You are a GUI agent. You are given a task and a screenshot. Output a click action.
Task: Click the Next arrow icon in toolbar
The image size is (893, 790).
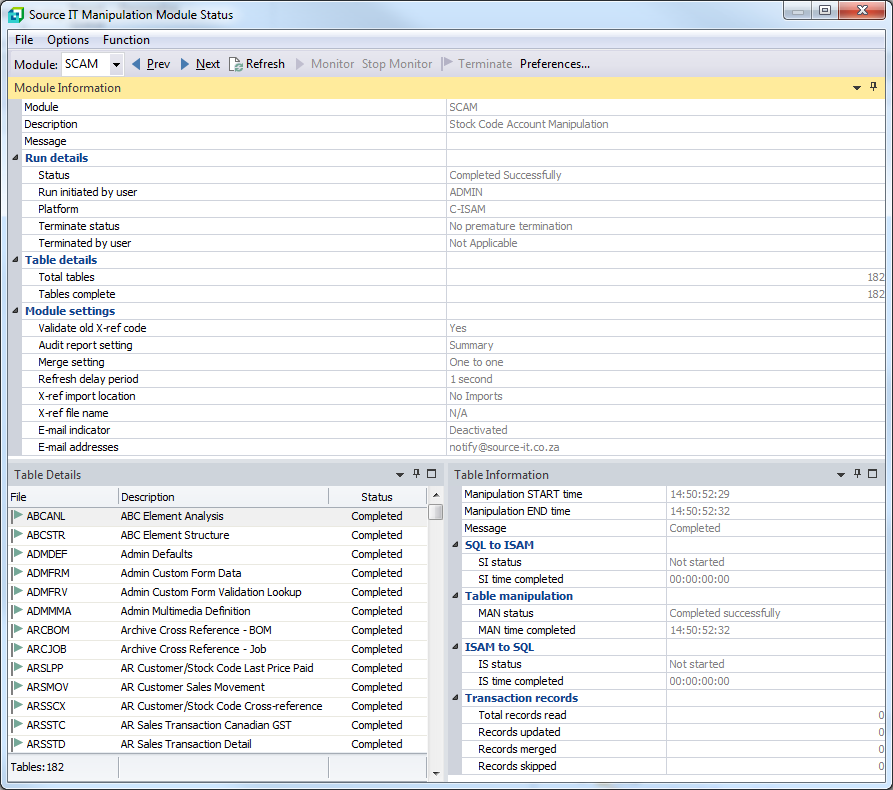(x=185, y=64)
